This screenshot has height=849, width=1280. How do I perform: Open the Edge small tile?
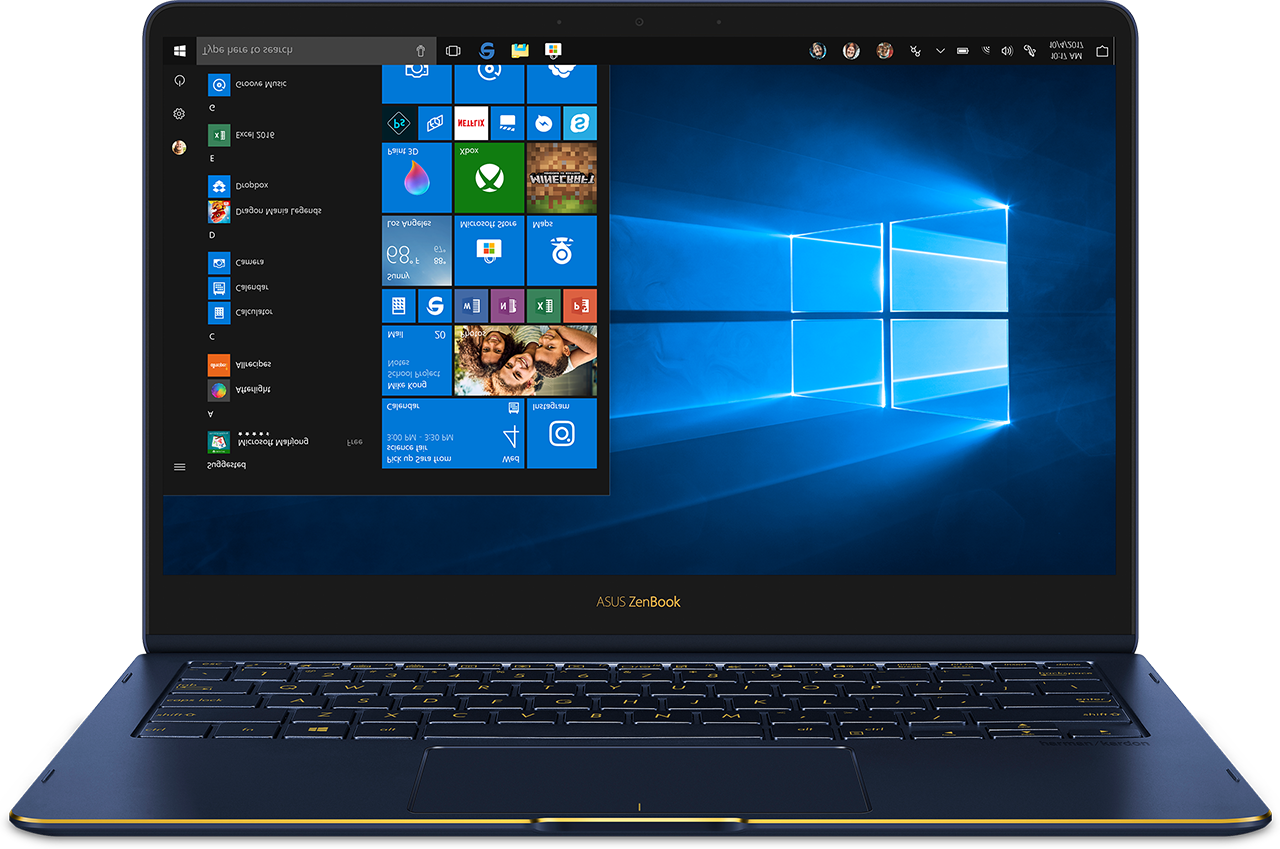point(435,306)
